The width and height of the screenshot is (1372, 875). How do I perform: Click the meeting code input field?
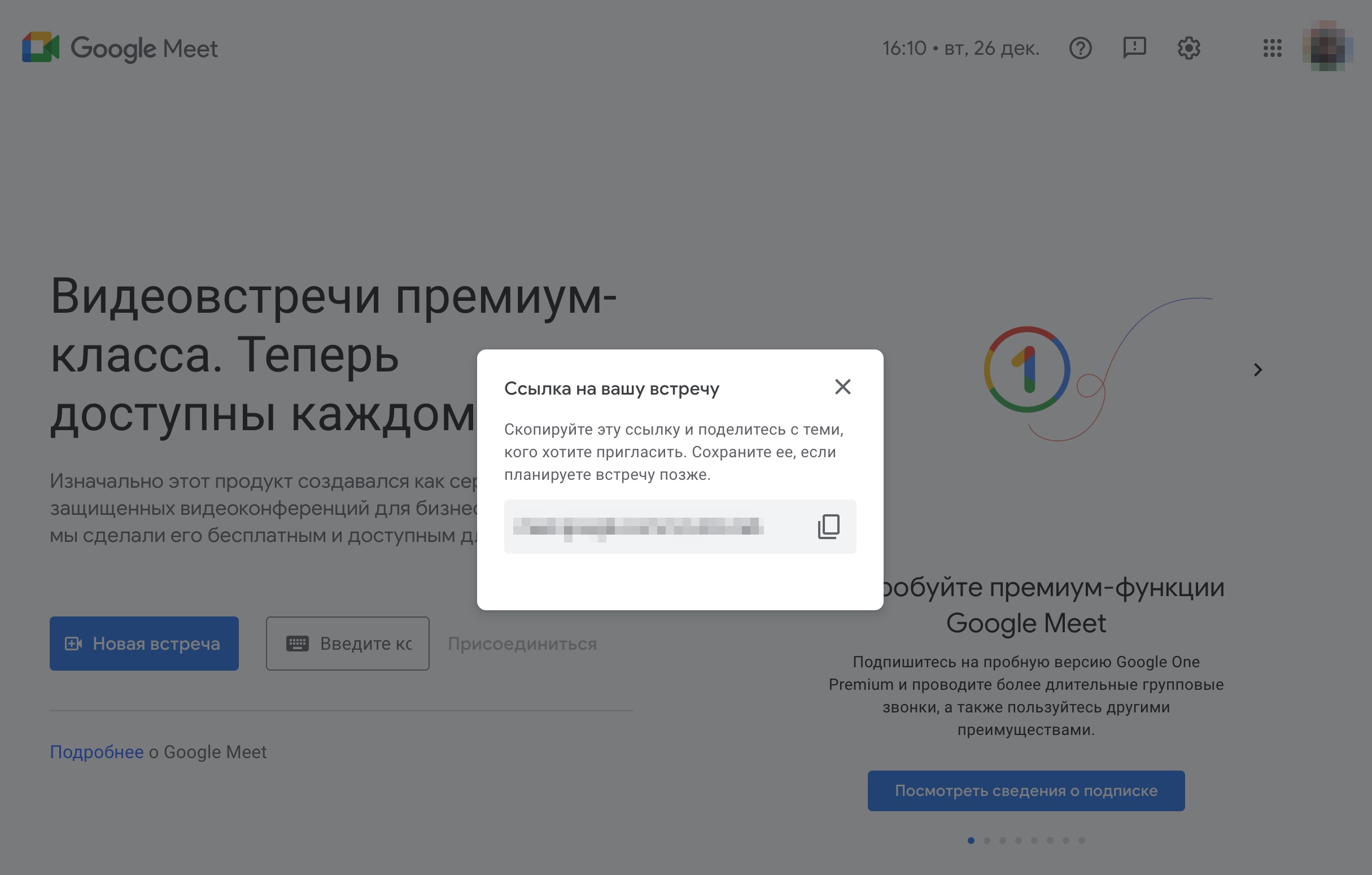point(348,643)
